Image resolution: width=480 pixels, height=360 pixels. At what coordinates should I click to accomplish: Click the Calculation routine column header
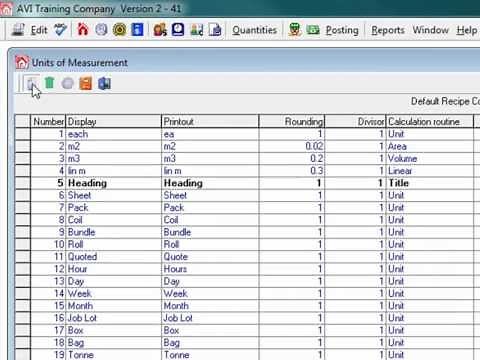pyautogui.click(x=430, y=121)
